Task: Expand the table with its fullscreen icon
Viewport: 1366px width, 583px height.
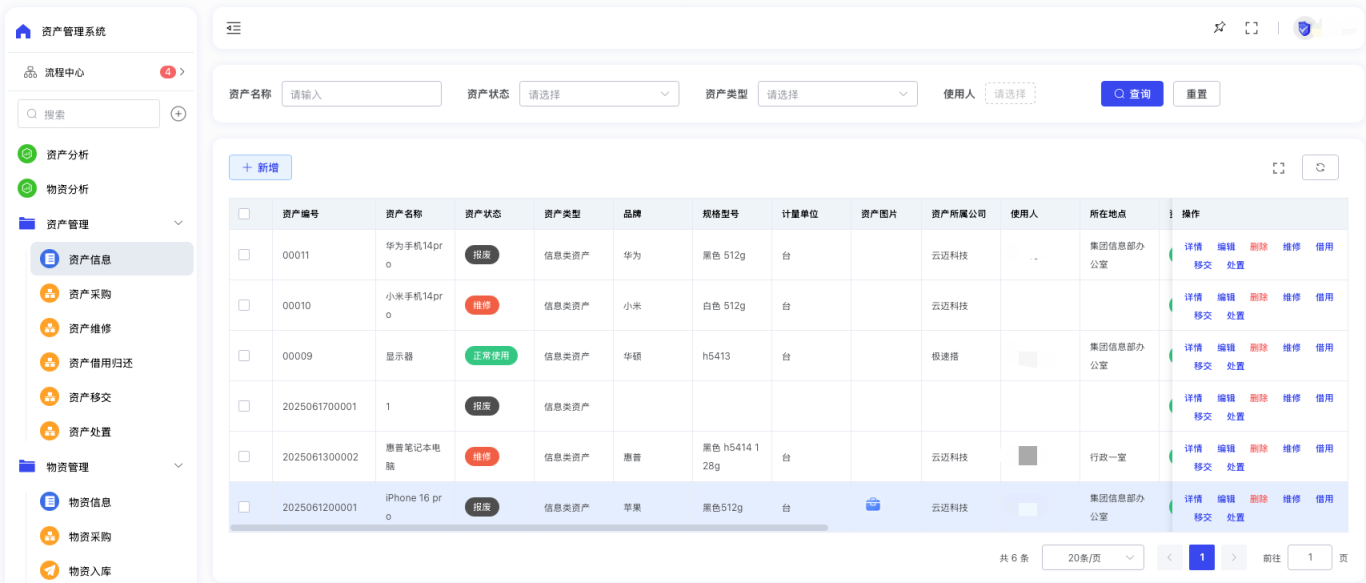Action: click(1278, 168)
